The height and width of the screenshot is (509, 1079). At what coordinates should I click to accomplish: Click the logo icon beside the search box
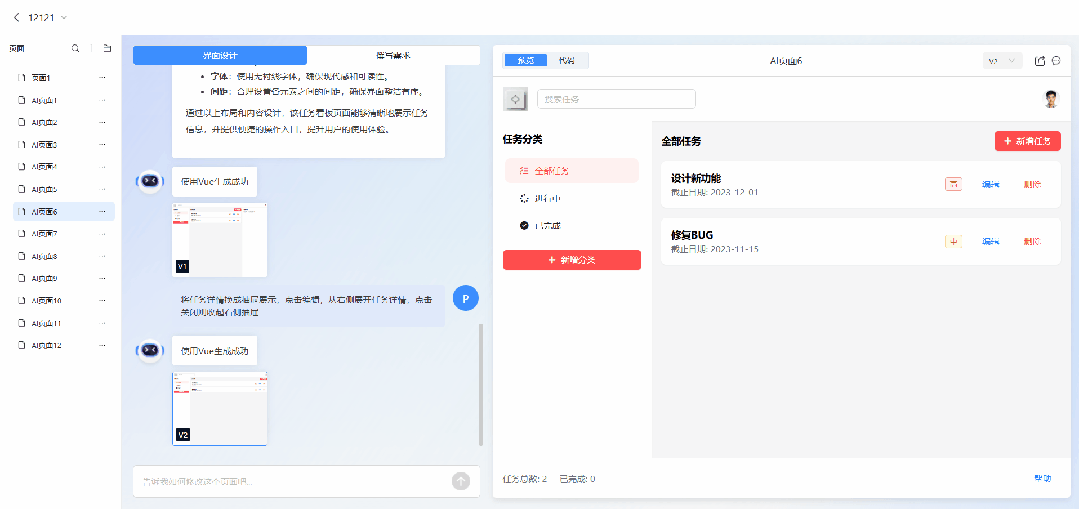[x=514, y=99]
